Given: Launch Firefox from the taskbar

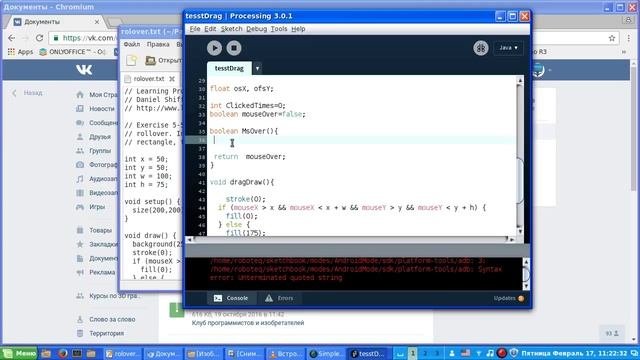Looking at the screenshot, I should 62,353.
